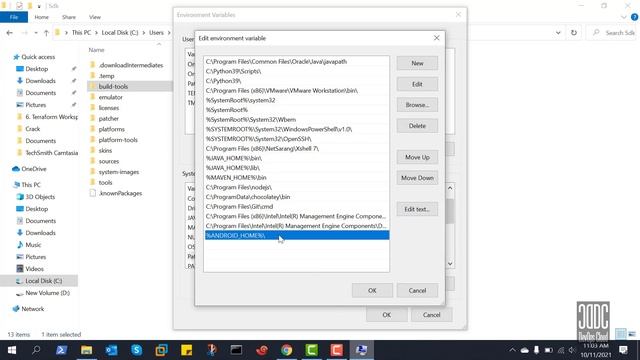Select the WindowsPowerShell v1.0 entry

coord(297,129)
